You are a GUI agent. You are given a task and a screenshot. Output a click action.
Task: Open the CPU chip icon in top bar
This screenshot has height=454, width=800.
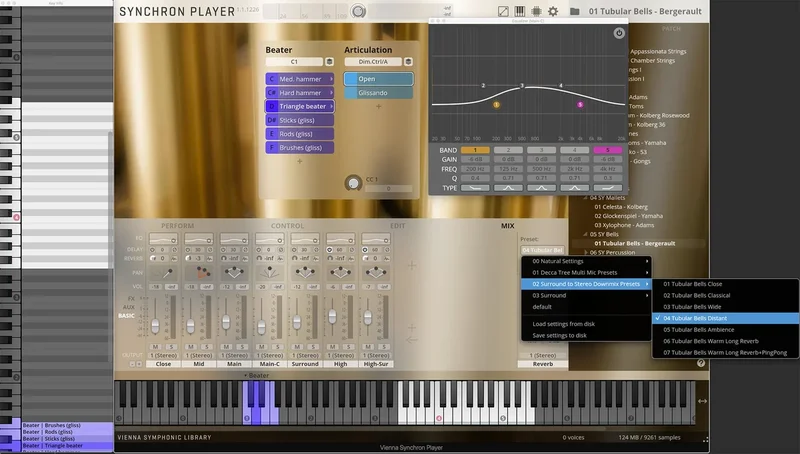[x=536, y=11]
